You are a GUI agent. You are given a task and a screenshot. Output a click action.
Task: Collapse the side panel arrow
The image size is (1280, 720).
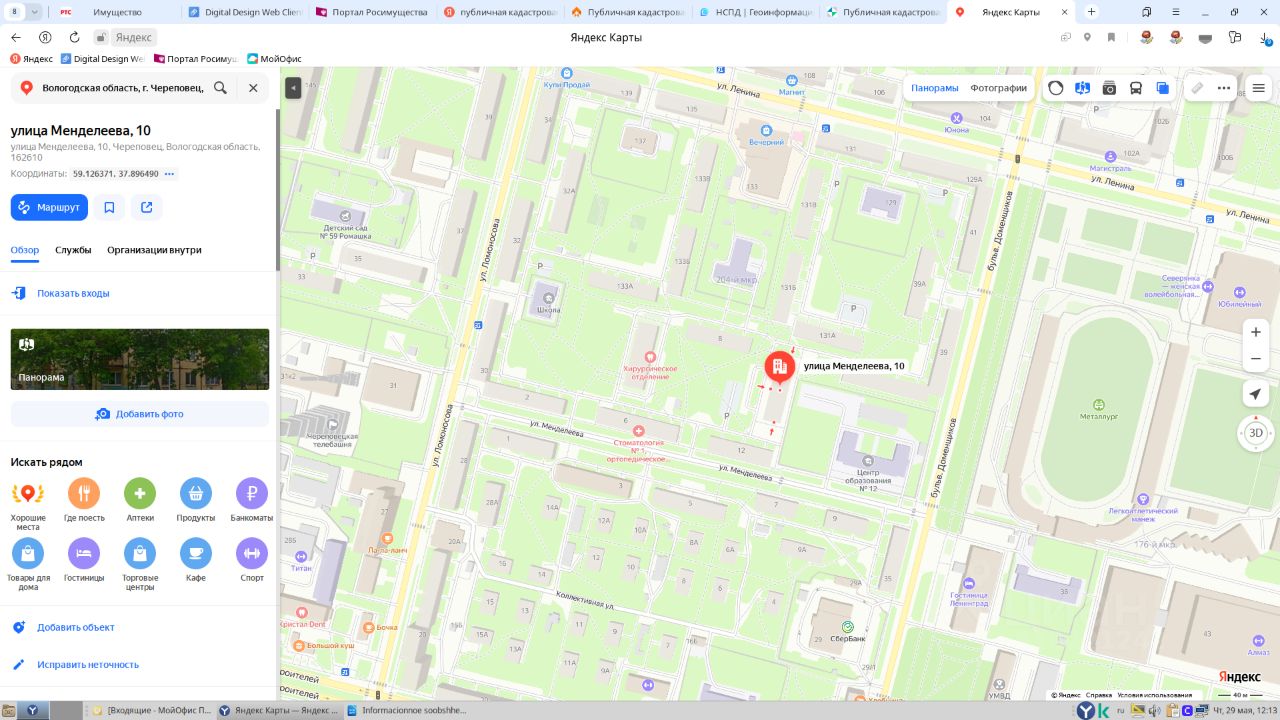293,88
